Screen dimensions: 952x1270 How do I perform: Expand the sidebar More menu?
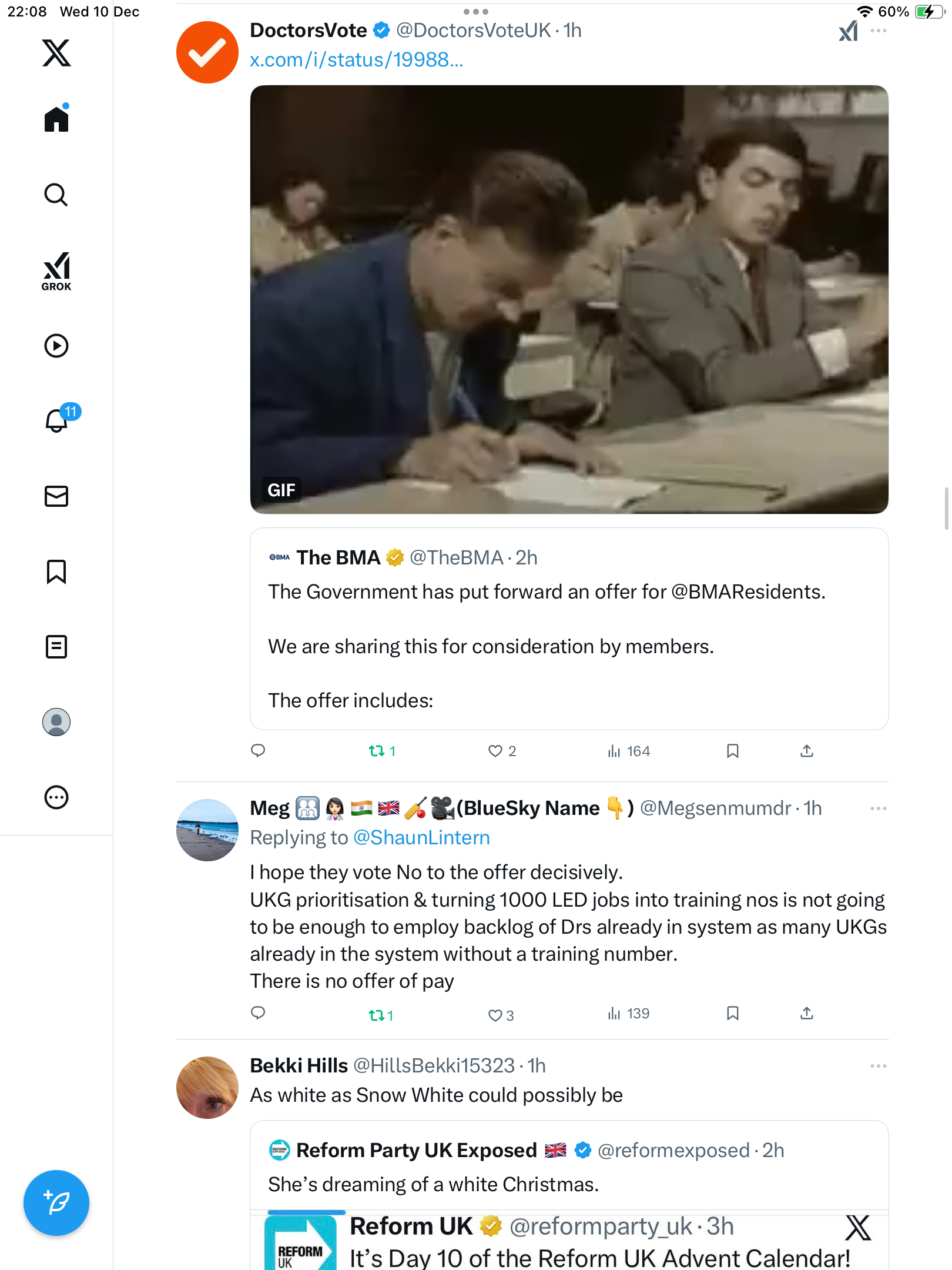[x=56, y=797]
